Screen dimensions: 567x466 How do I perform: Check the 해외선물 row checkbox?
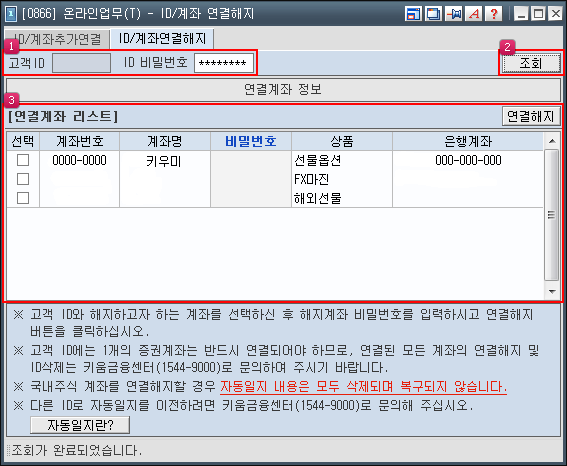[x=23, y=198]
